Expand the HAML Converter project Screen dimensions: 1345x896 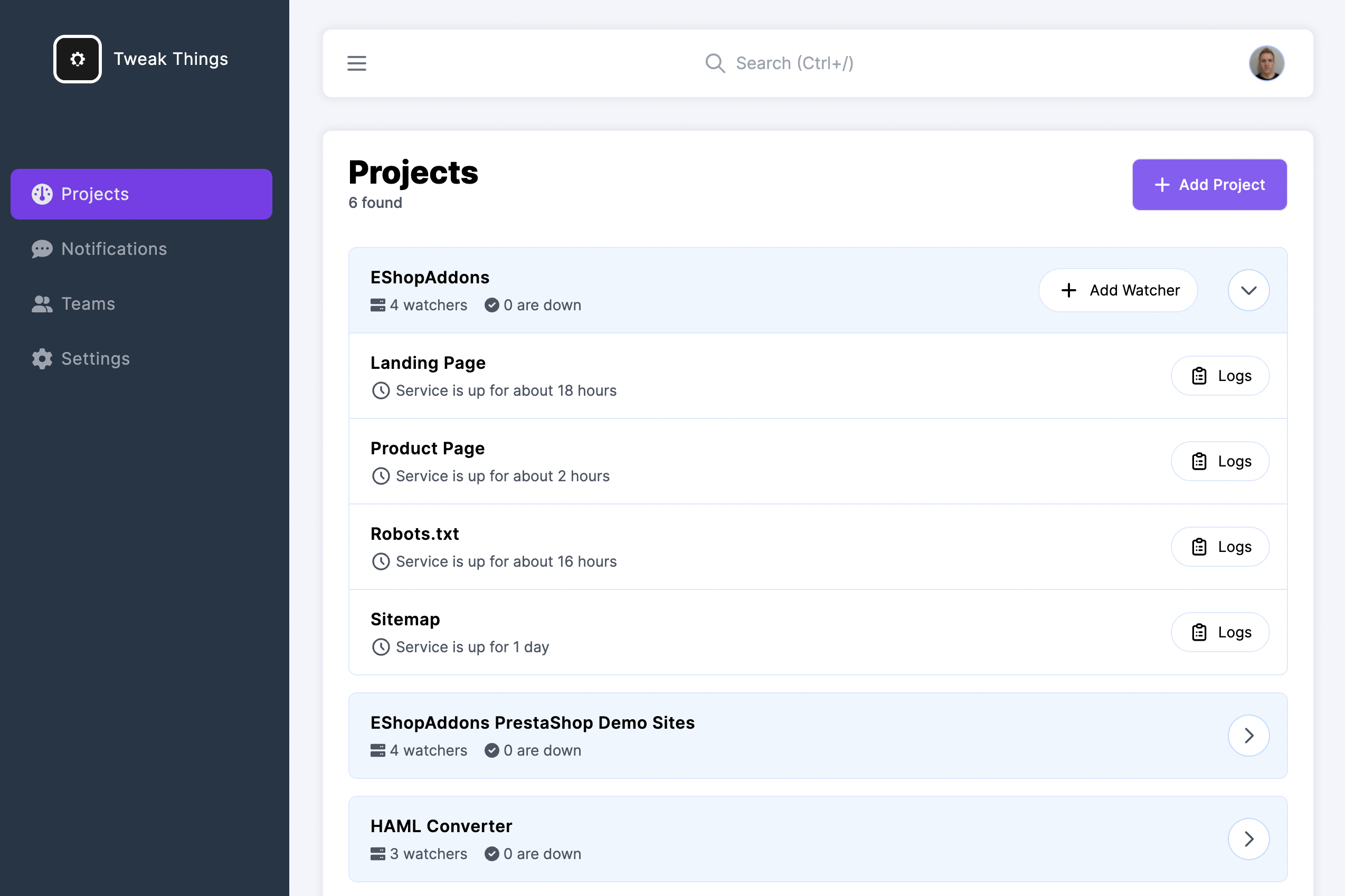pos(1248,839)
